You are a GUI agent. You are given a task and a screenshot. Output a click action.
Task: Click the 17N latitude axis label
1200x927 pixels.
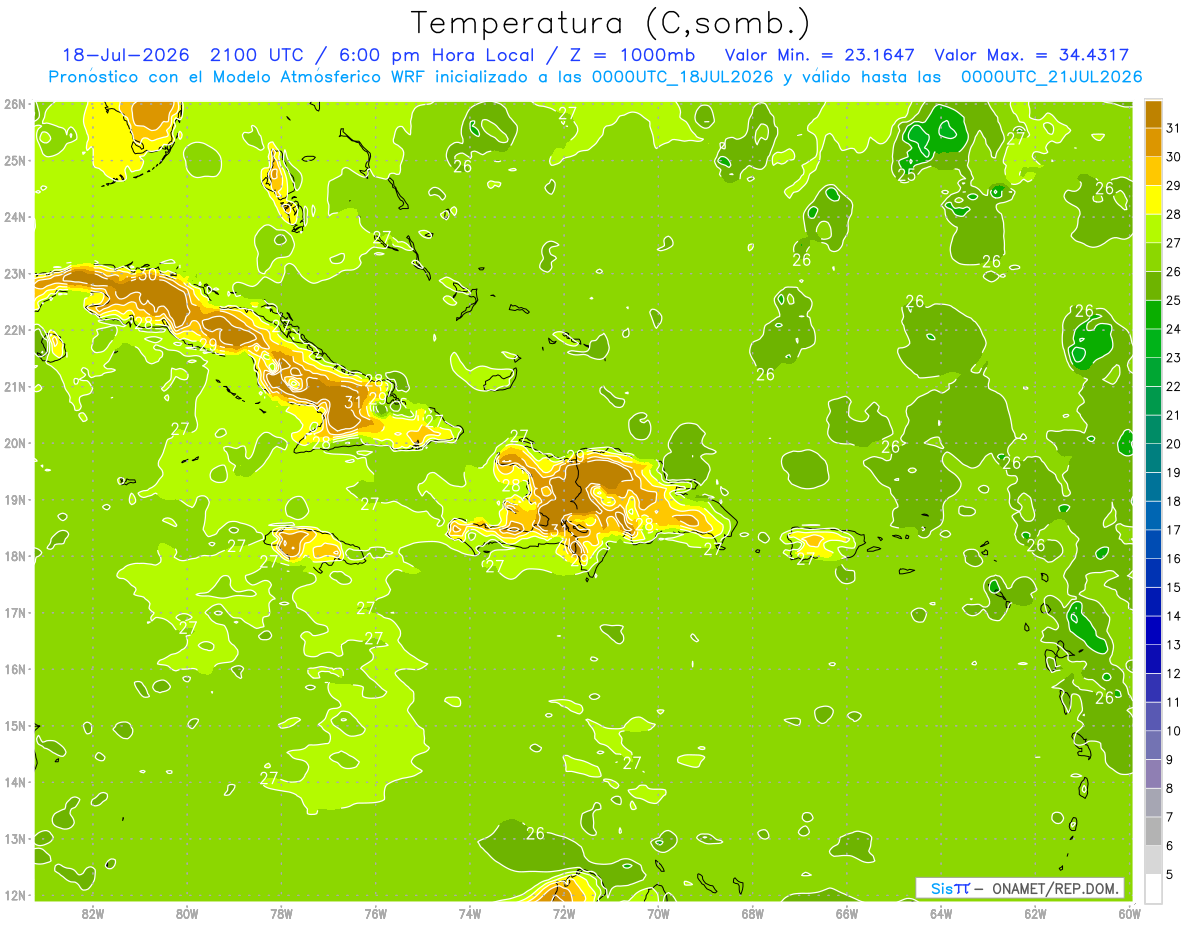click(14, 613)
